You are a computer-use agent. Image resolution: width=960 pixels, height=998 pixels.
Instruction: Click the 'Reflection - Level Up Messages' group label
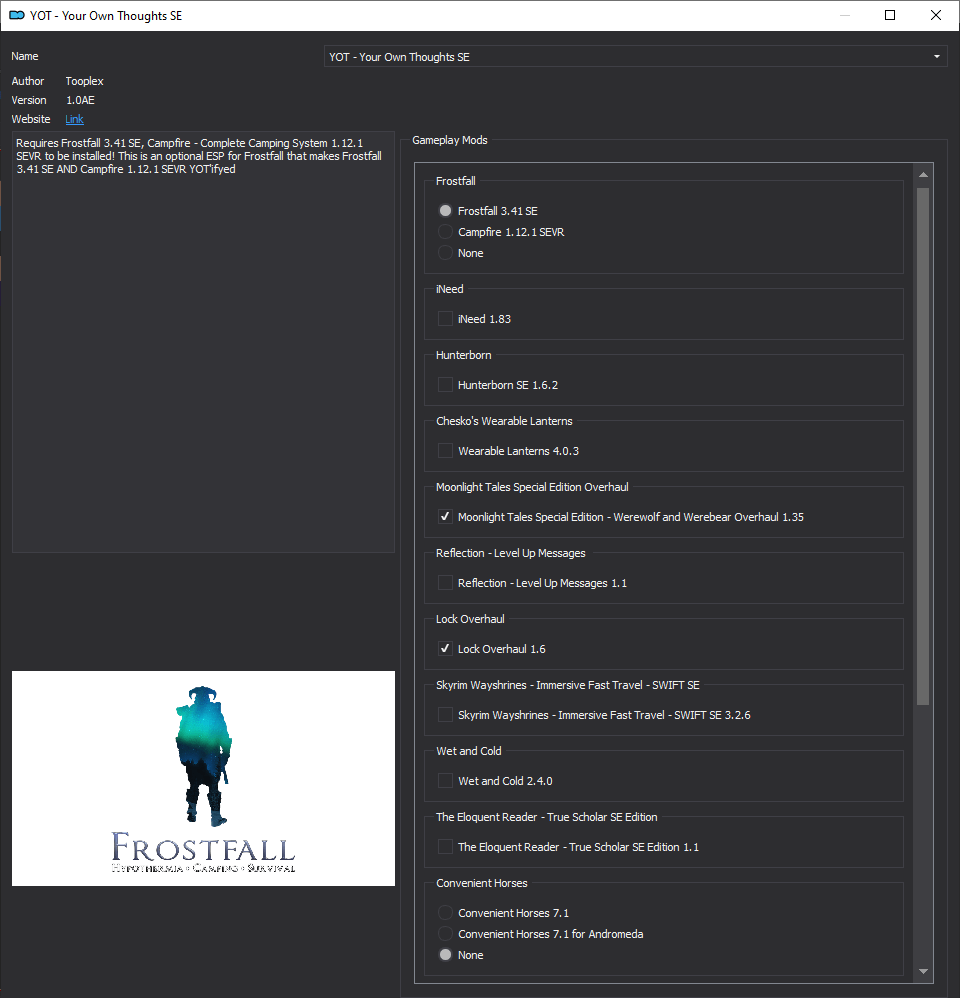(x=511, y=553)
